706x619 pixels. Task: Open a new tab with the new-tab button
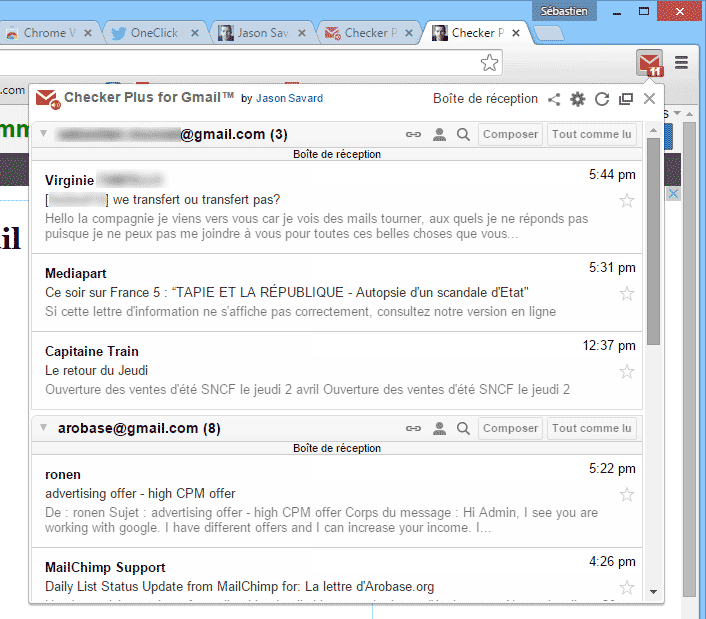(548, 33)
